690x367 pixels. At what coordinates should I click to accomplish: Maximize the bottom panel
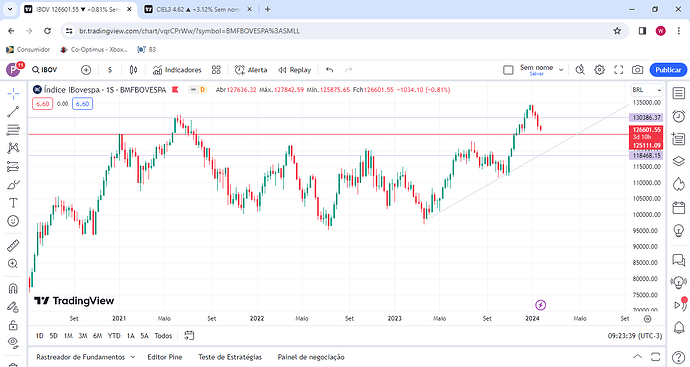(x=656, y=356)
